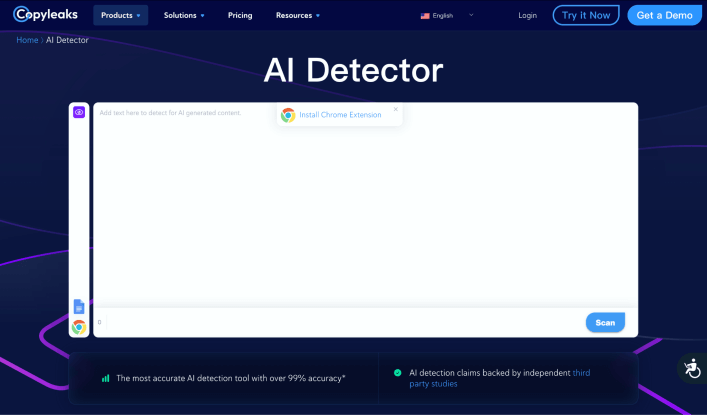Open the accessibility widget icon
707x415 pixels.
[691, 369]
